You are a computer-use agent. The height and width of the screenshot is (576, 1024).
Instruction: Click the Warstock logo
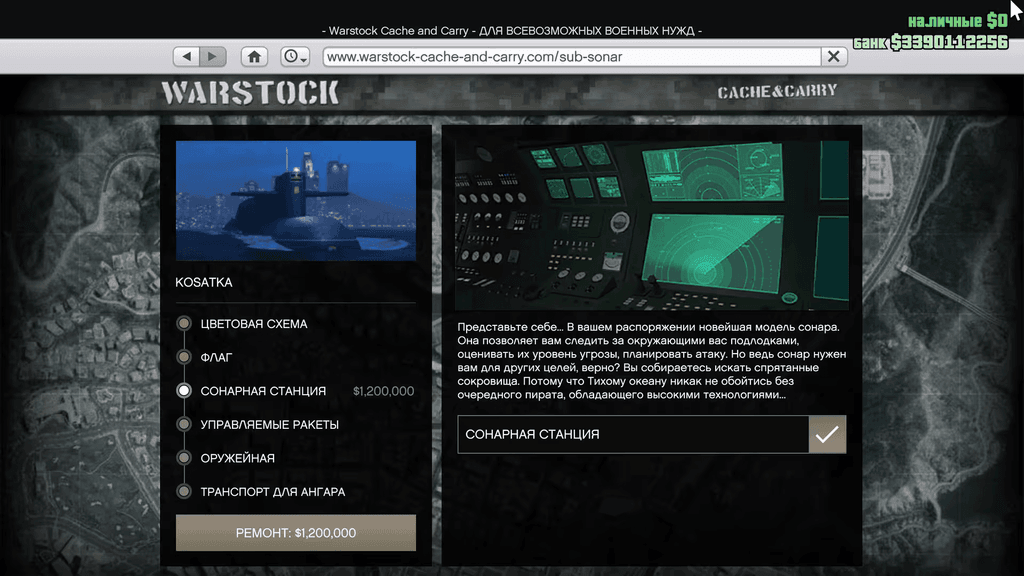coord(251,92)
